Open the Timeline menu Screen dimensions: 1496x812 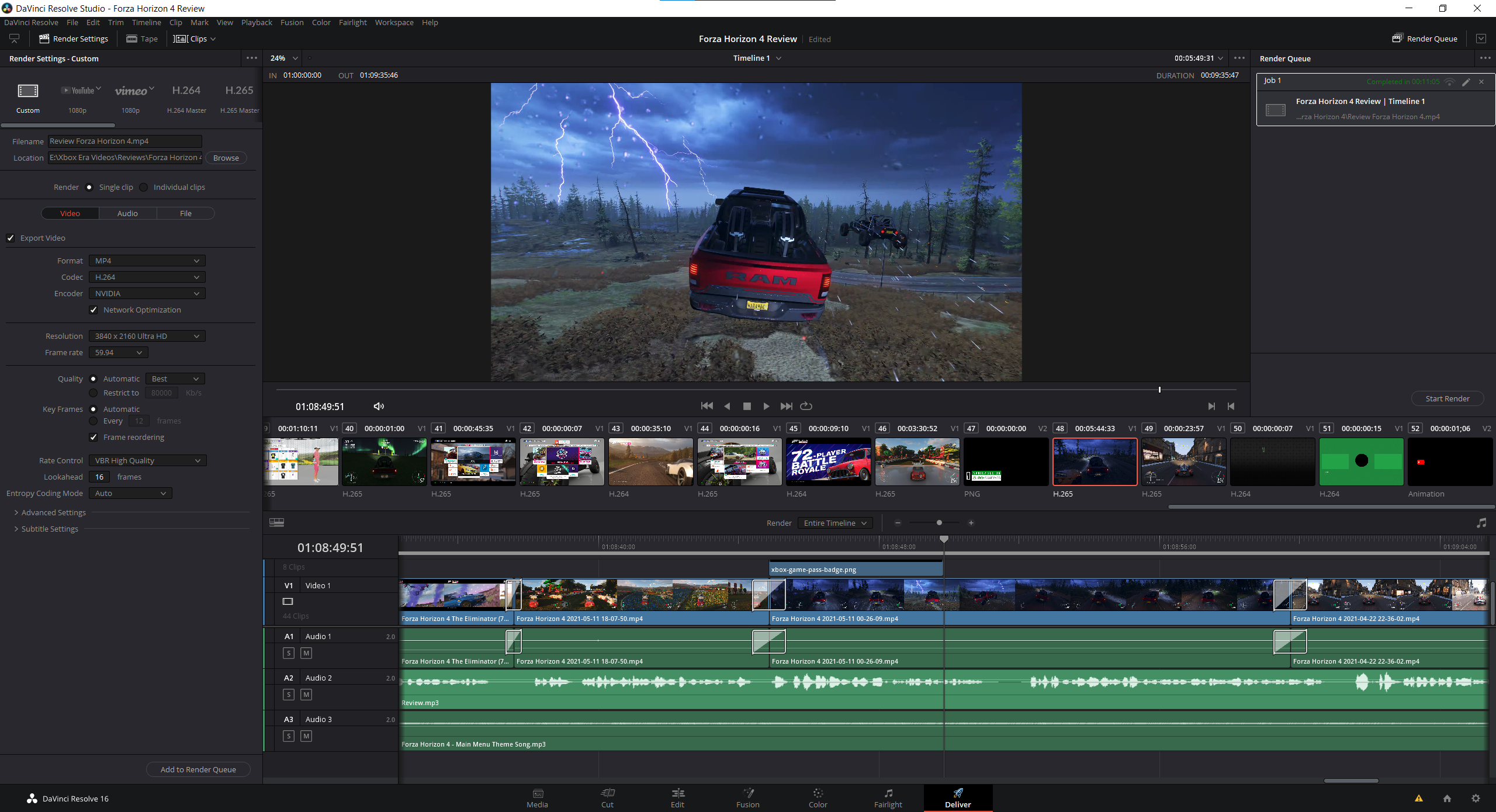(146, 22)
